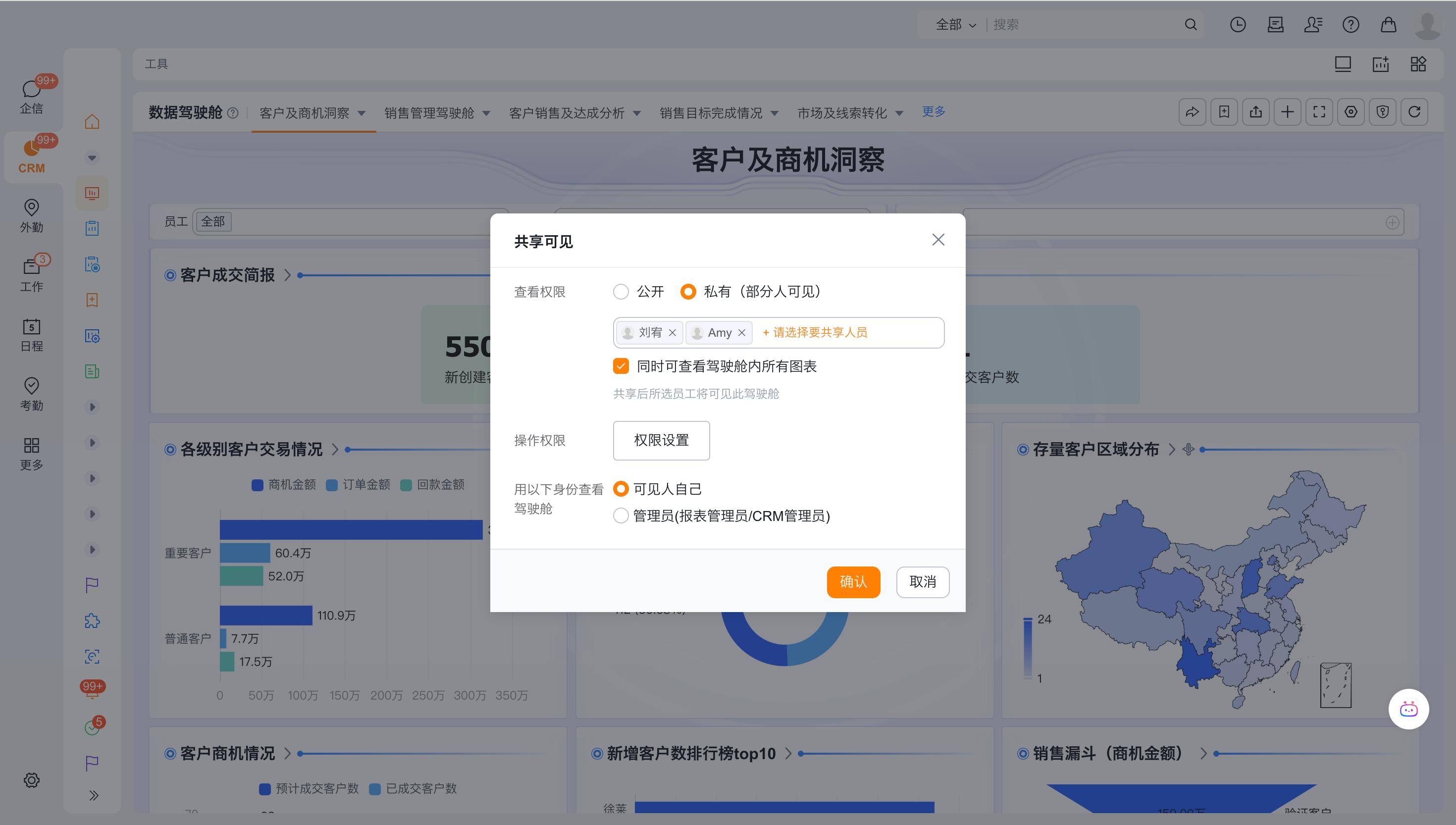Viewport: 1456px width, 825px height.
Task: Remove Amy from shared members
Action: 741,333
